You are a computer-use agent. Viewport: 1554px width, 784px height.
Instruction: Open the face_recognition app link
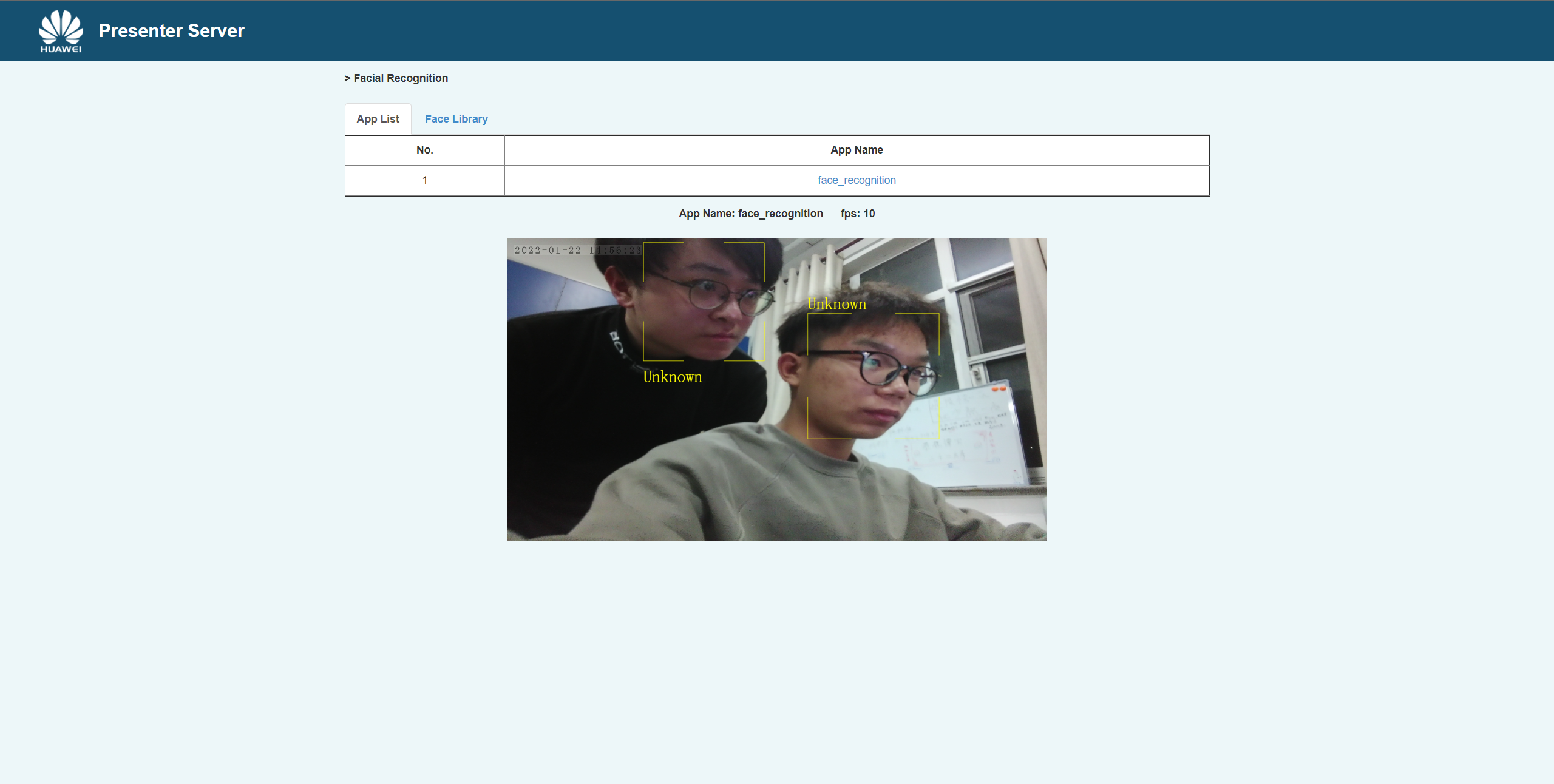point(856,180)
